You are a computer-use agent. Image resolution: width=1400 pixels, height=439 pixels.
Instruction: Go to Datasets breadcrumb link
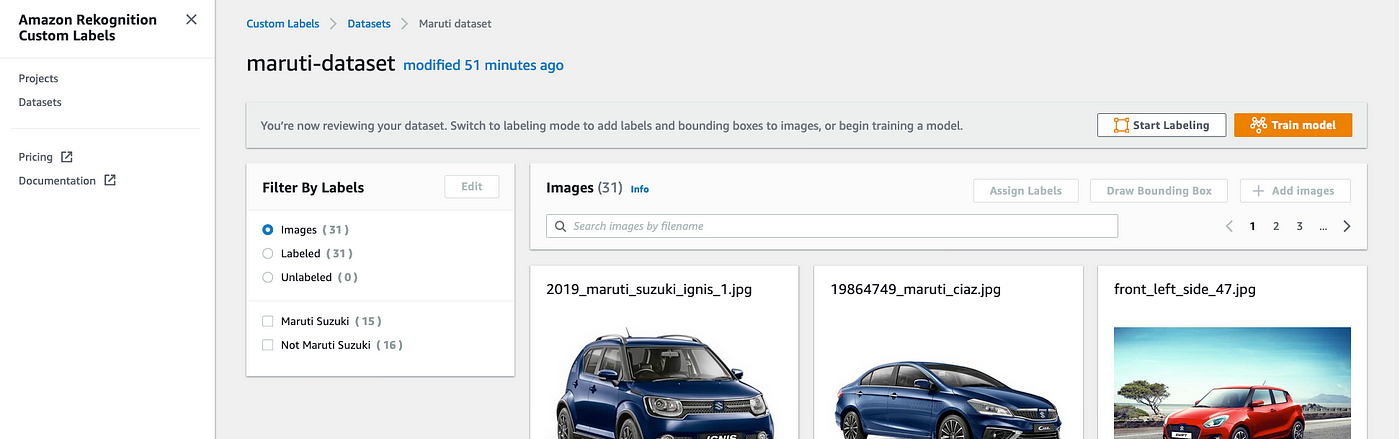click(x=369, y=23)
